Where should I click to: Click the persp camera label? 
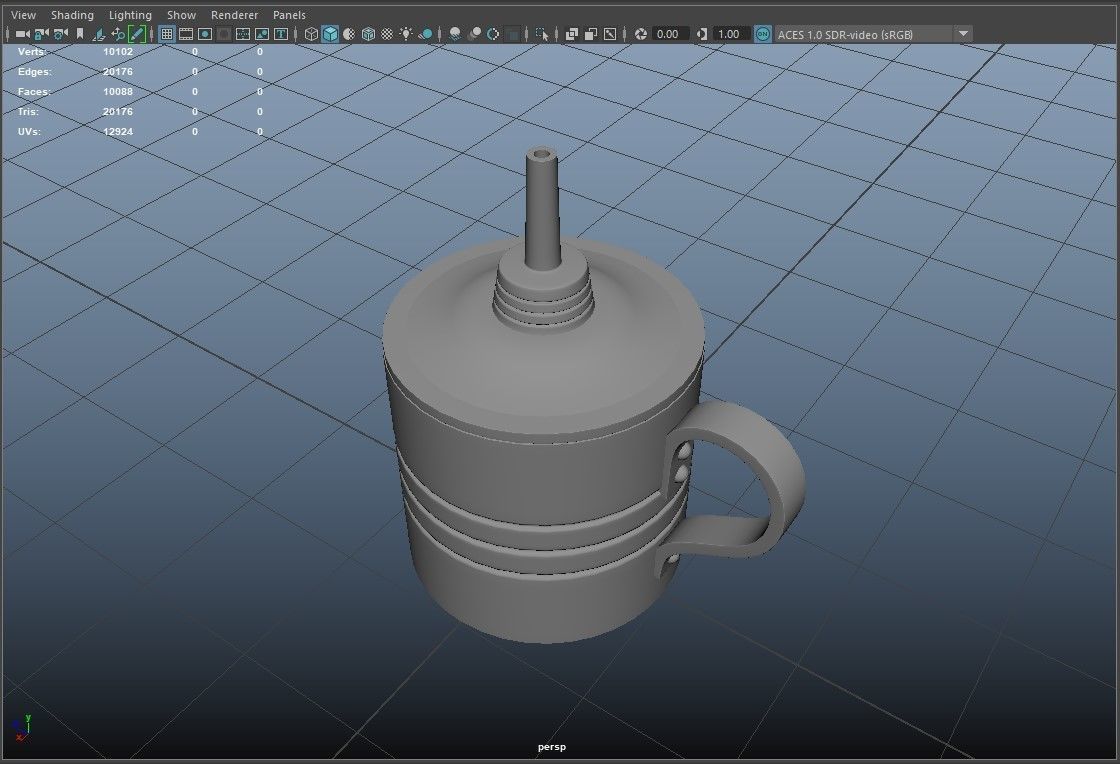(x=551, y=747)
